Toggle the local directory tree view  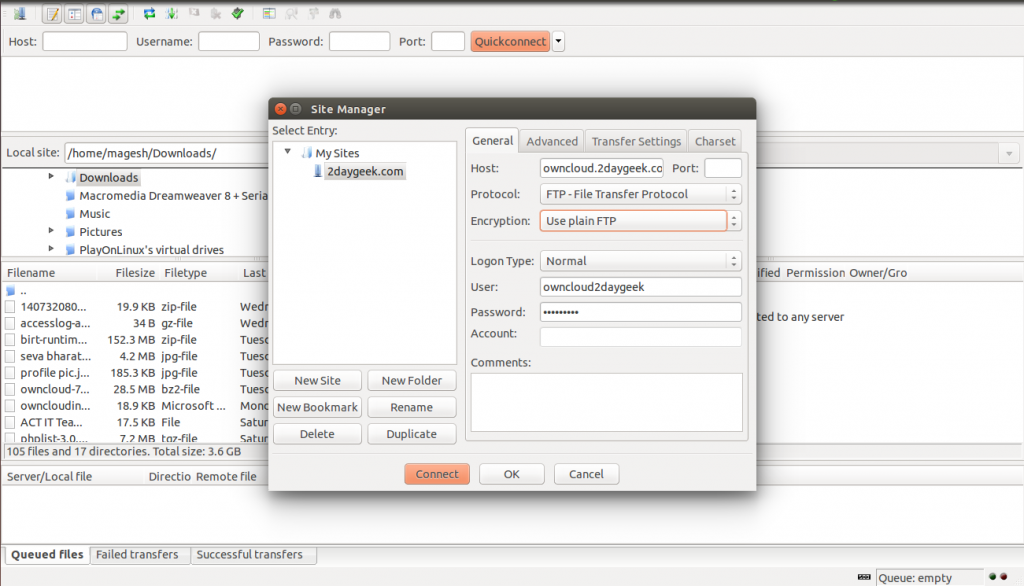coord(75,14)
